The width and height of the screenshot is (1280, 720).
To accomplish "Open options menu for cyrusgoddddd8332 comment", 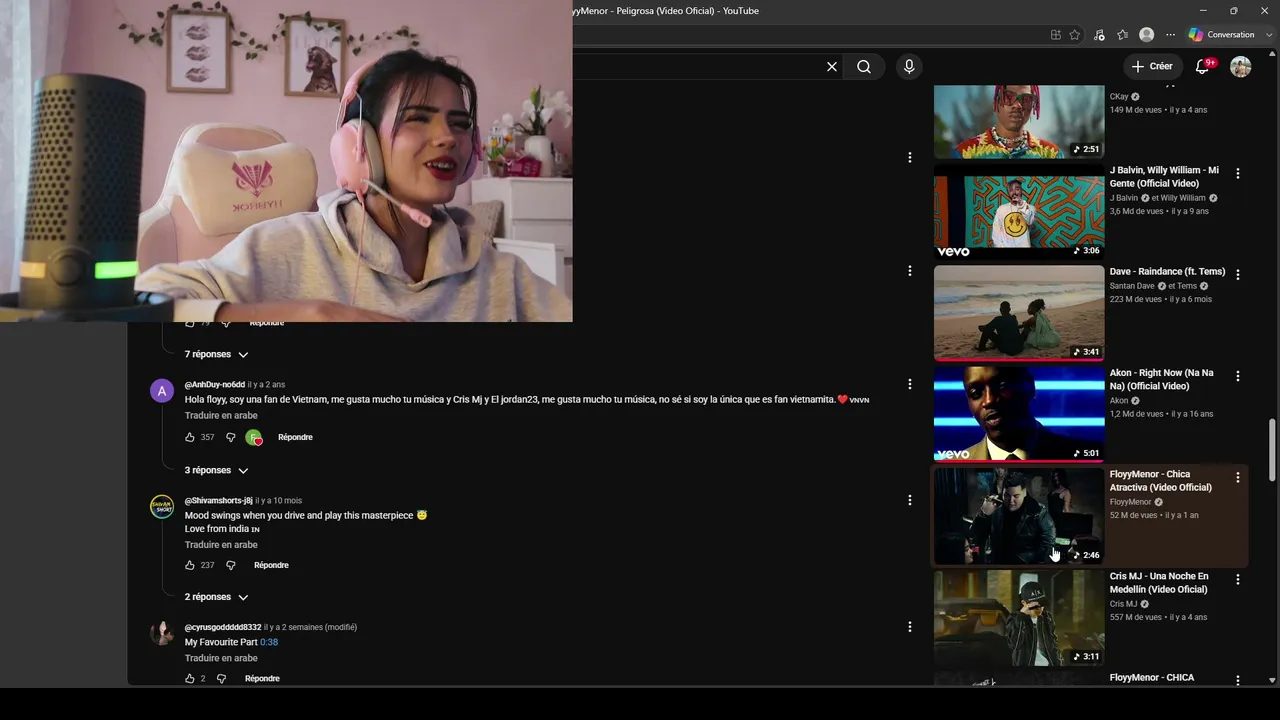I will (910, 627).
